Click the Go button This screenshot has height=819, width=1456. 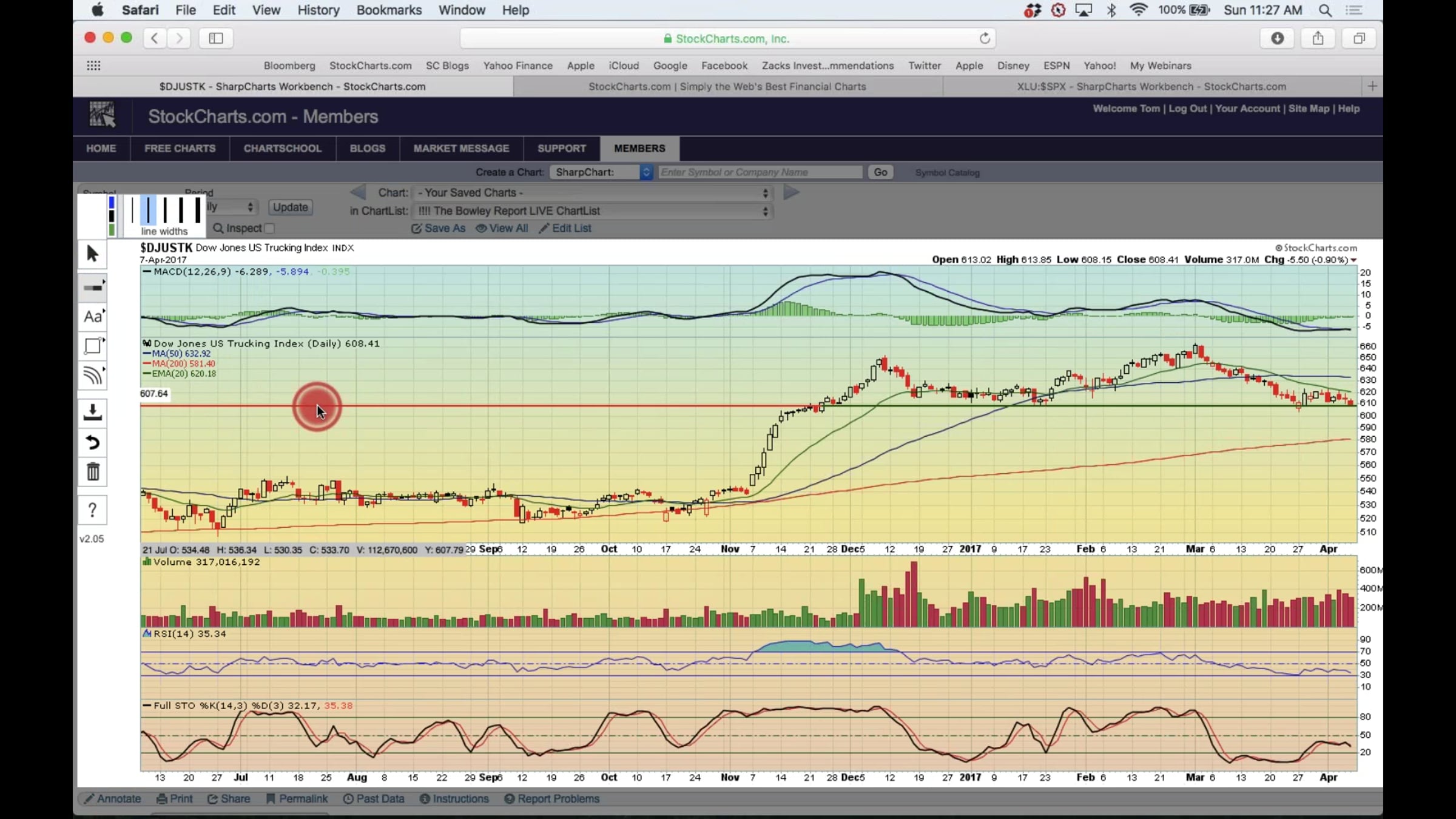point(880,172)
